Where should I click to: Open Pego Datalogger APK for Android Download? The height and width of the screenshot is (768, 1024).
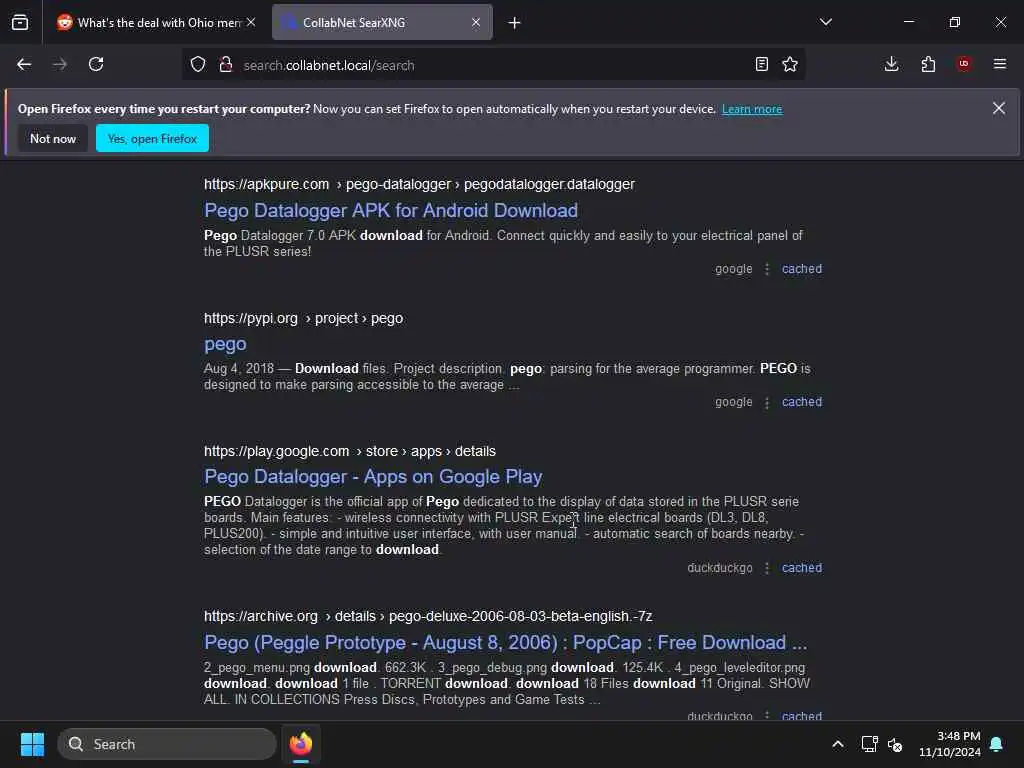(391, 210)
